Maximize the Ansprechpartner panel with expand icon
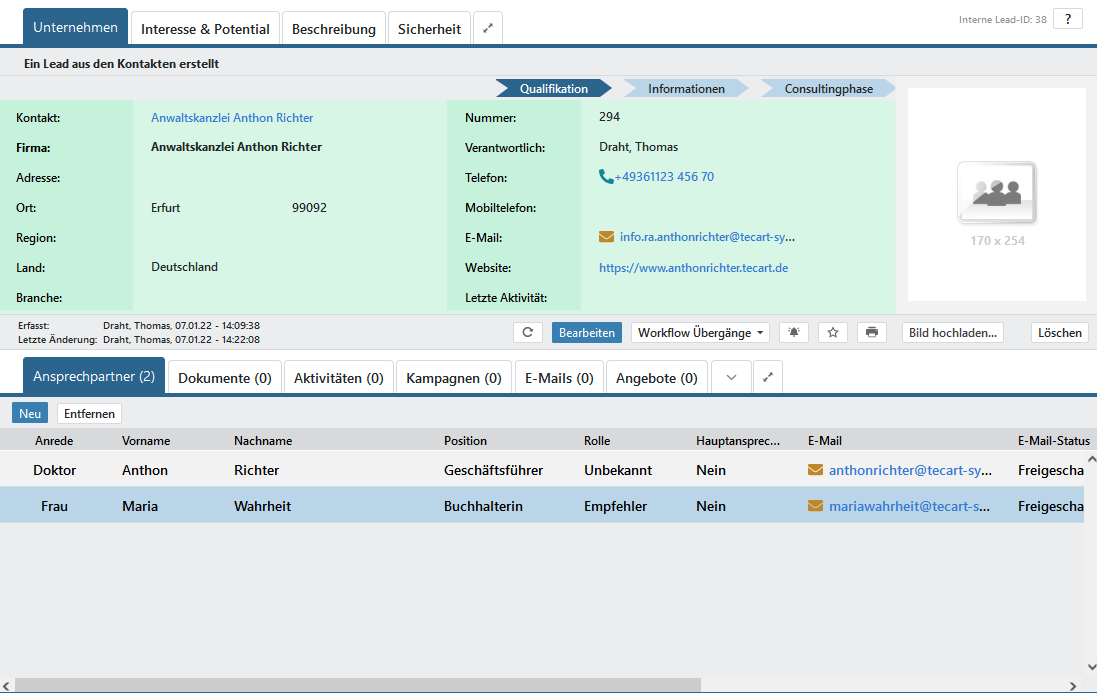This screenshot has width=1097, height=693. (767, 378)
